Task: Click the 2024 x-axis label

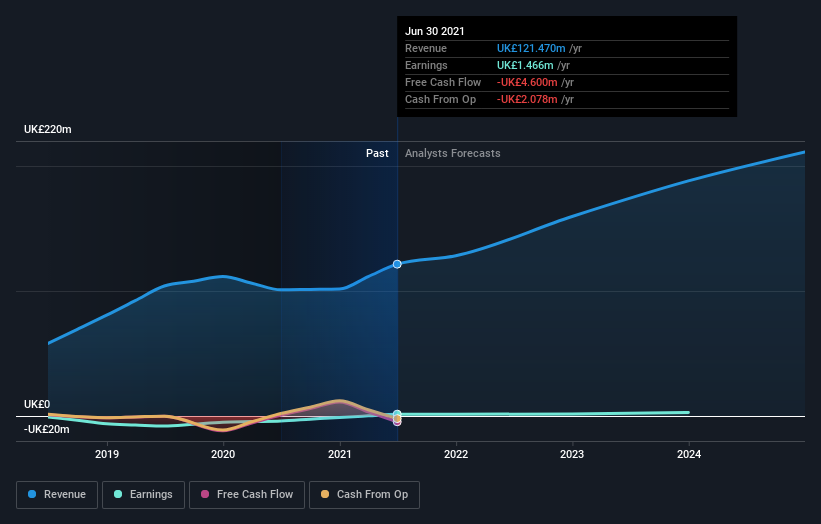Action: [689, 454]
